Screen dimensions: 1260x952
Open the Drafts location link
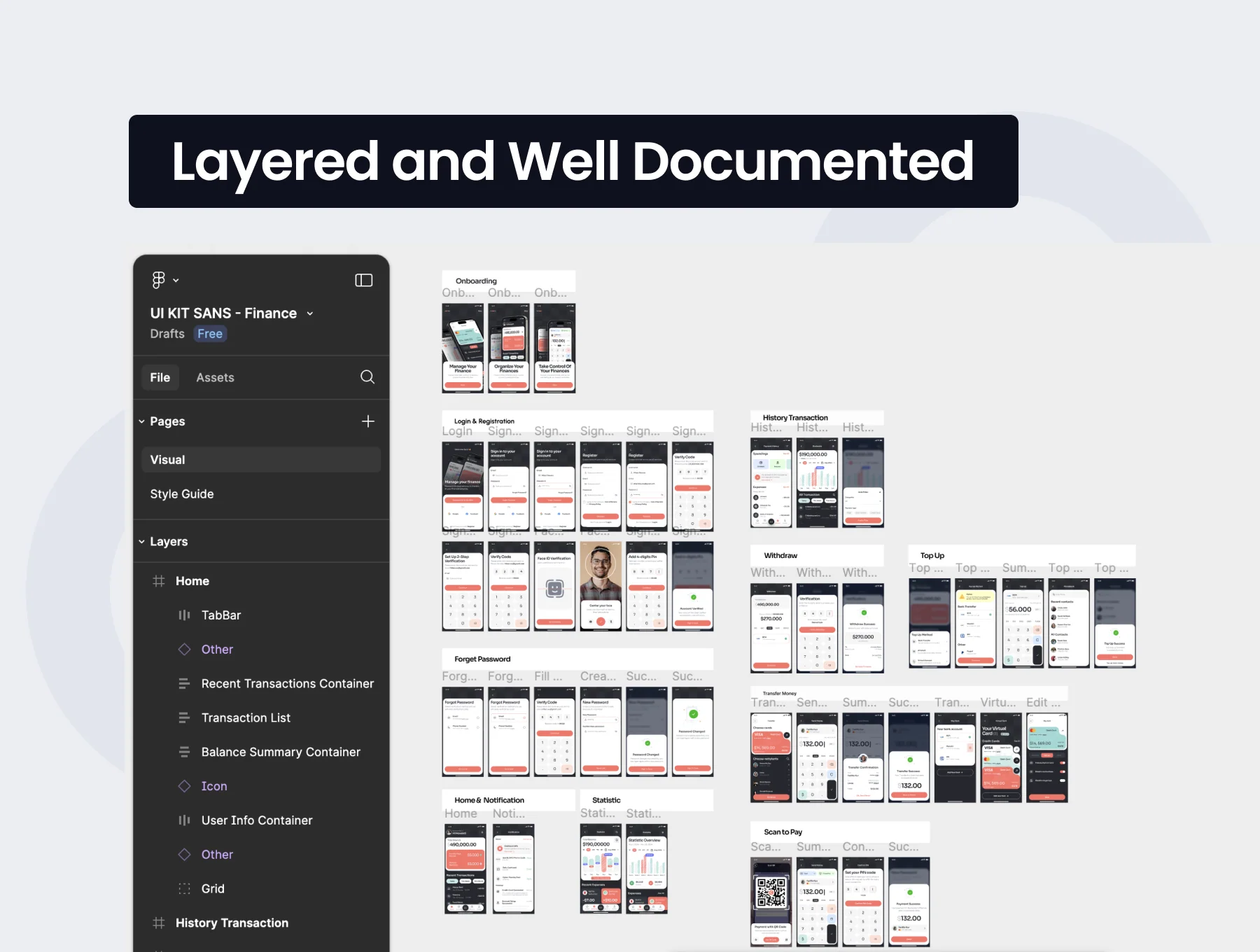coord(167,334)
